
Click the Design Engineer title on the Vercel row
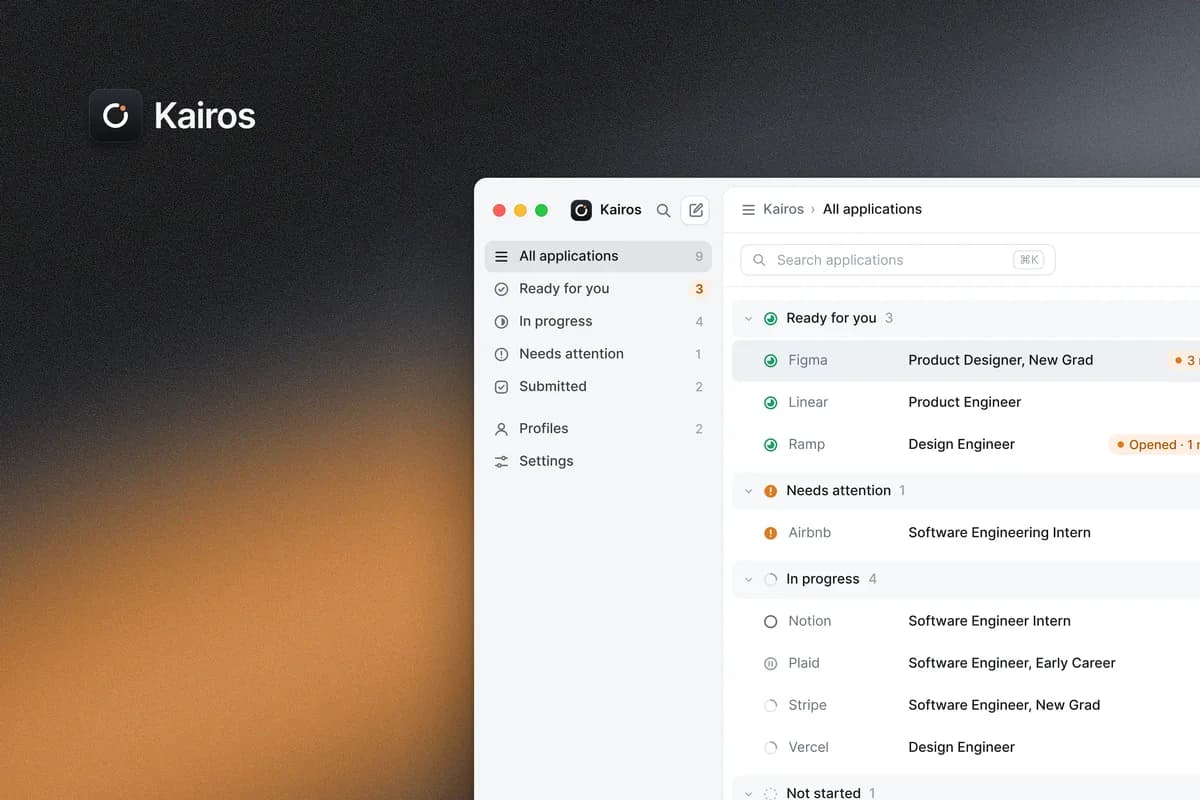pos(961,747)
